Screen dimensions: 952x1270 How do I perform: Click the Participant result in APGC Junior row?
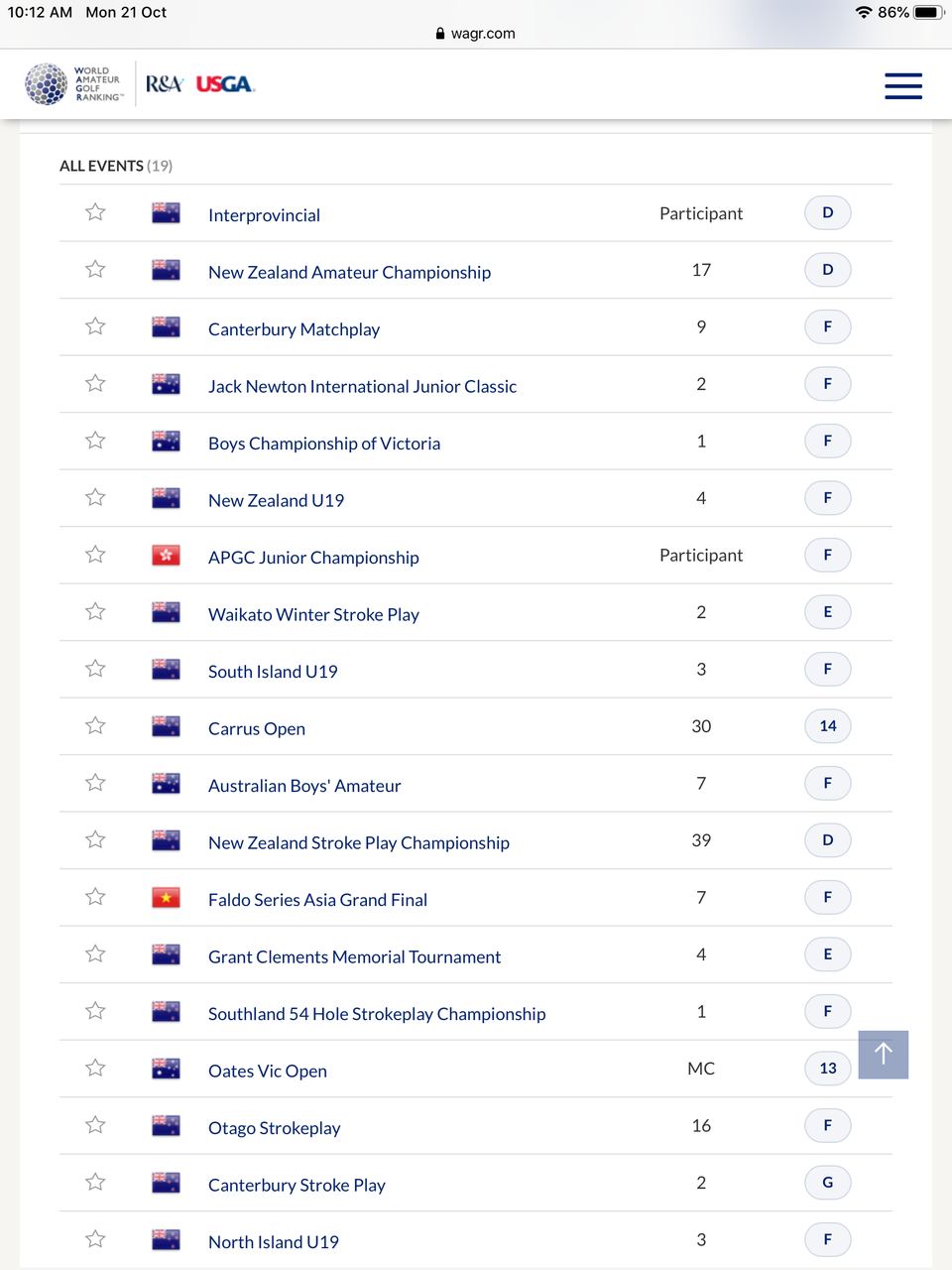coord(701,556)
